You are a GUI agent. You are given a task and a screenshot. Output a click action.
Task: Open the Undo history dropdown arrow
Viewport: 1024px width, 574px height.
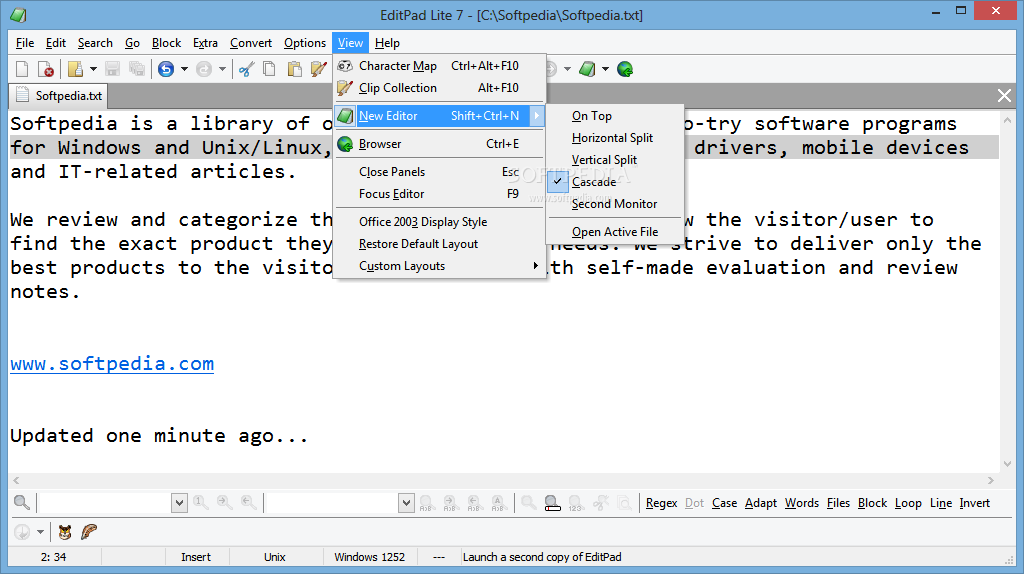coord(184,69)
